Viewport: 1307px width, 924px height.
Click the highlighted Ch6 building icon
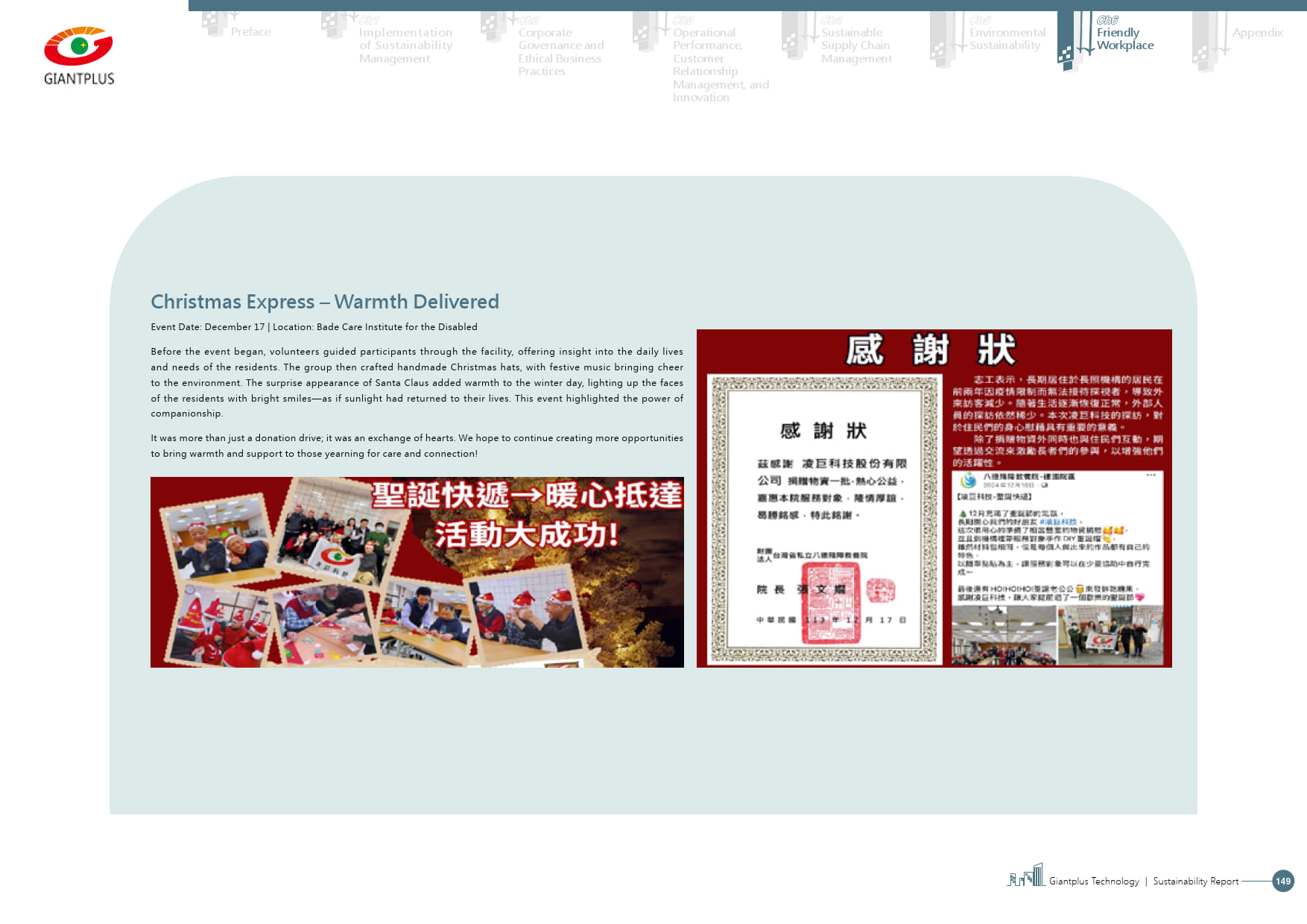click(x=1070, y=43)
